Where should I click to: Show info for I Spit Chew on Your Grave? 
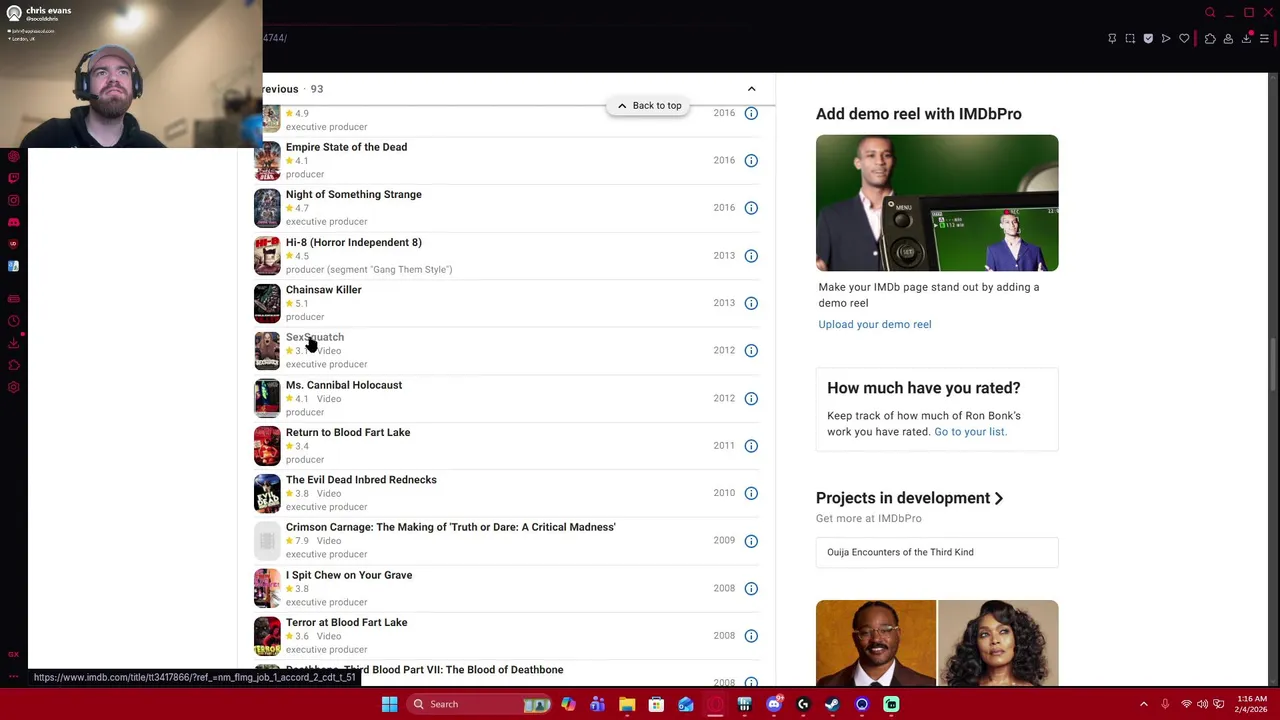pyautogui.click(x=751, y=588)
